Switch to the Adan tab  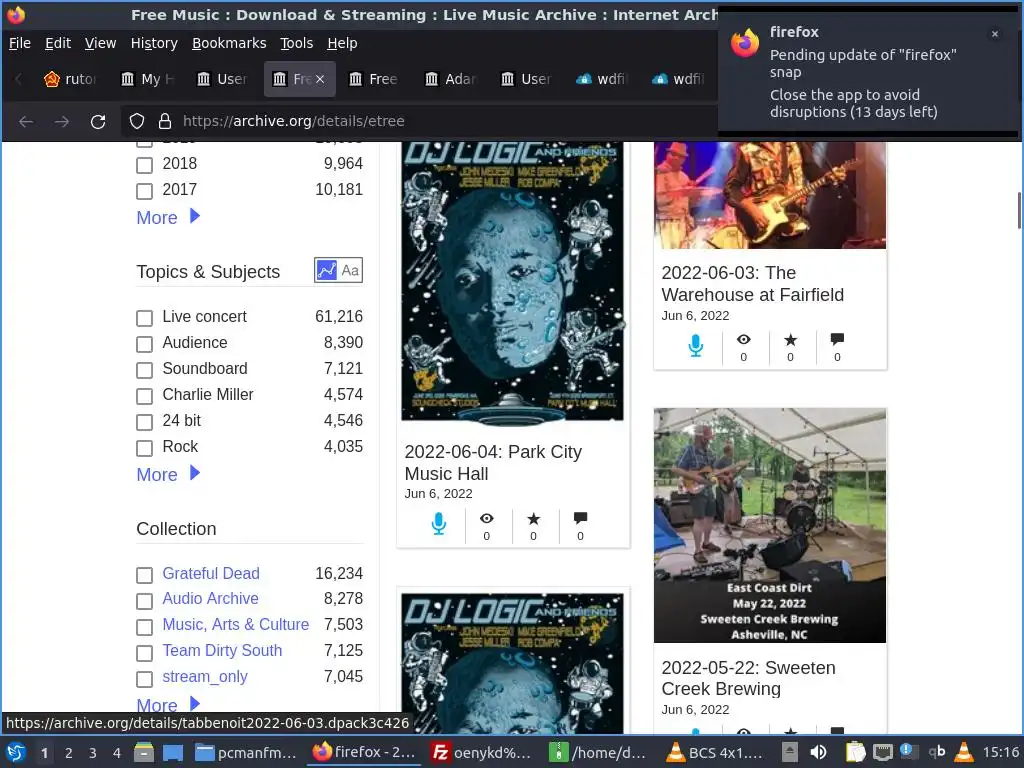click(x=452, y=79)
